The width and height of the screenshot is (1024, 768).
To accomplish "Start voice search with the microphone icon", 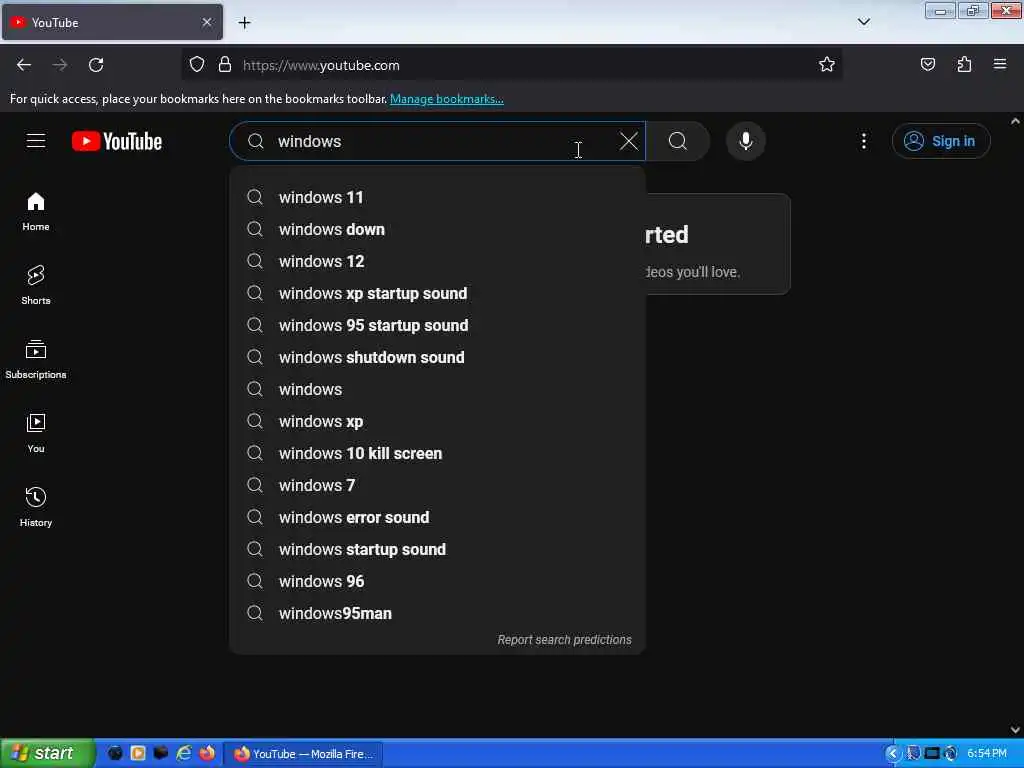I will [x=746, y=141].
